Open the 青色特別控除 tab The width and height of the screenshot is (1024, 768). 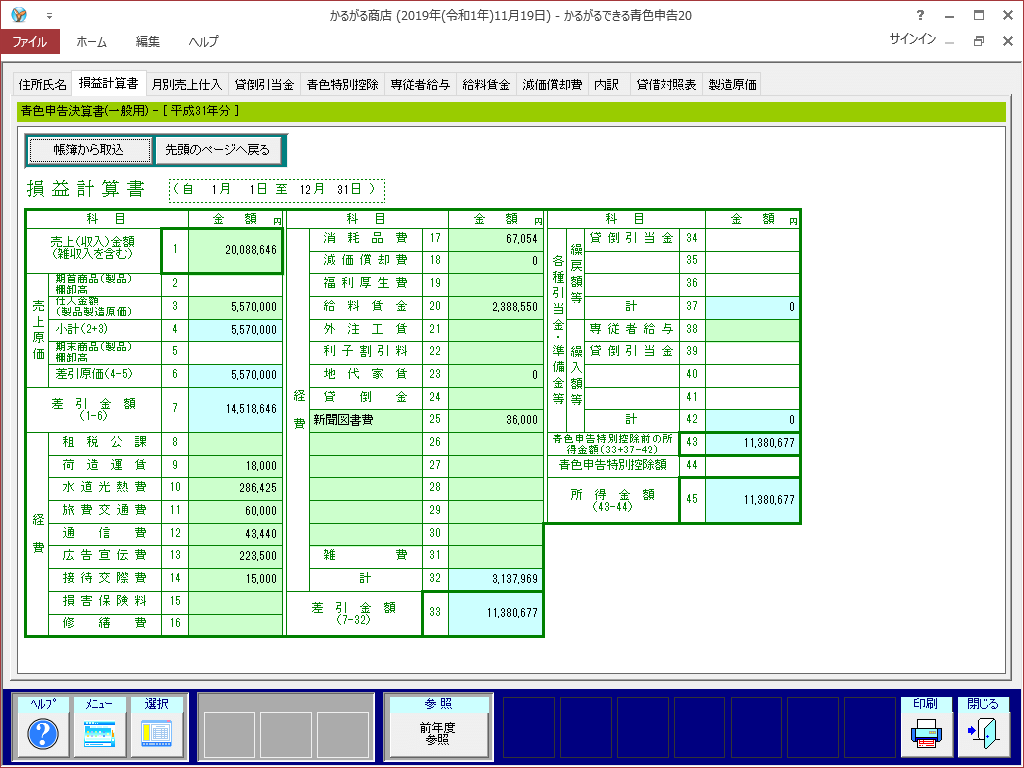click(x=342, y=84)
